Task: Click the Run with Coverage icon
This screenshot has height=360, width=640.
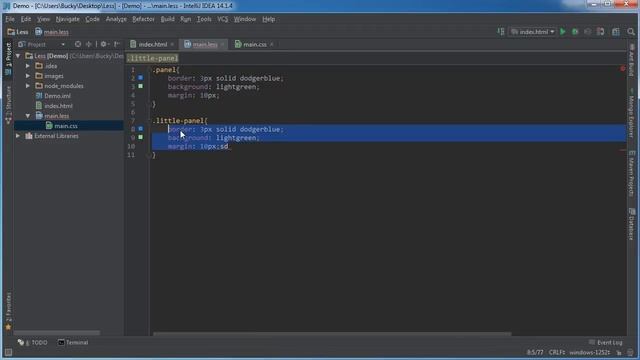Action: (x=587, y=32)
